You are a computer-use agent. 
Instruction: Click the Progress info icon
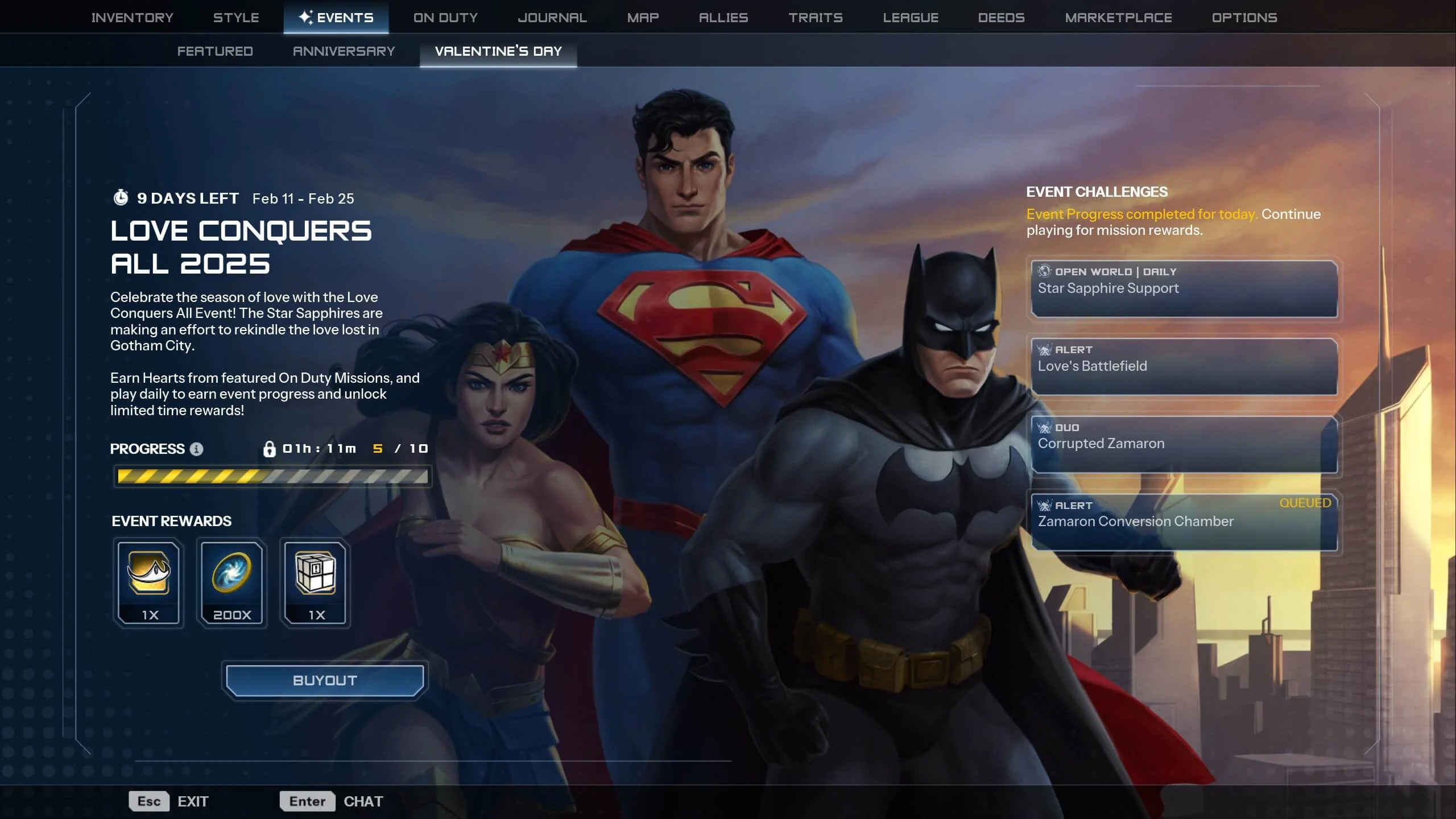click(x=197, y=449)
